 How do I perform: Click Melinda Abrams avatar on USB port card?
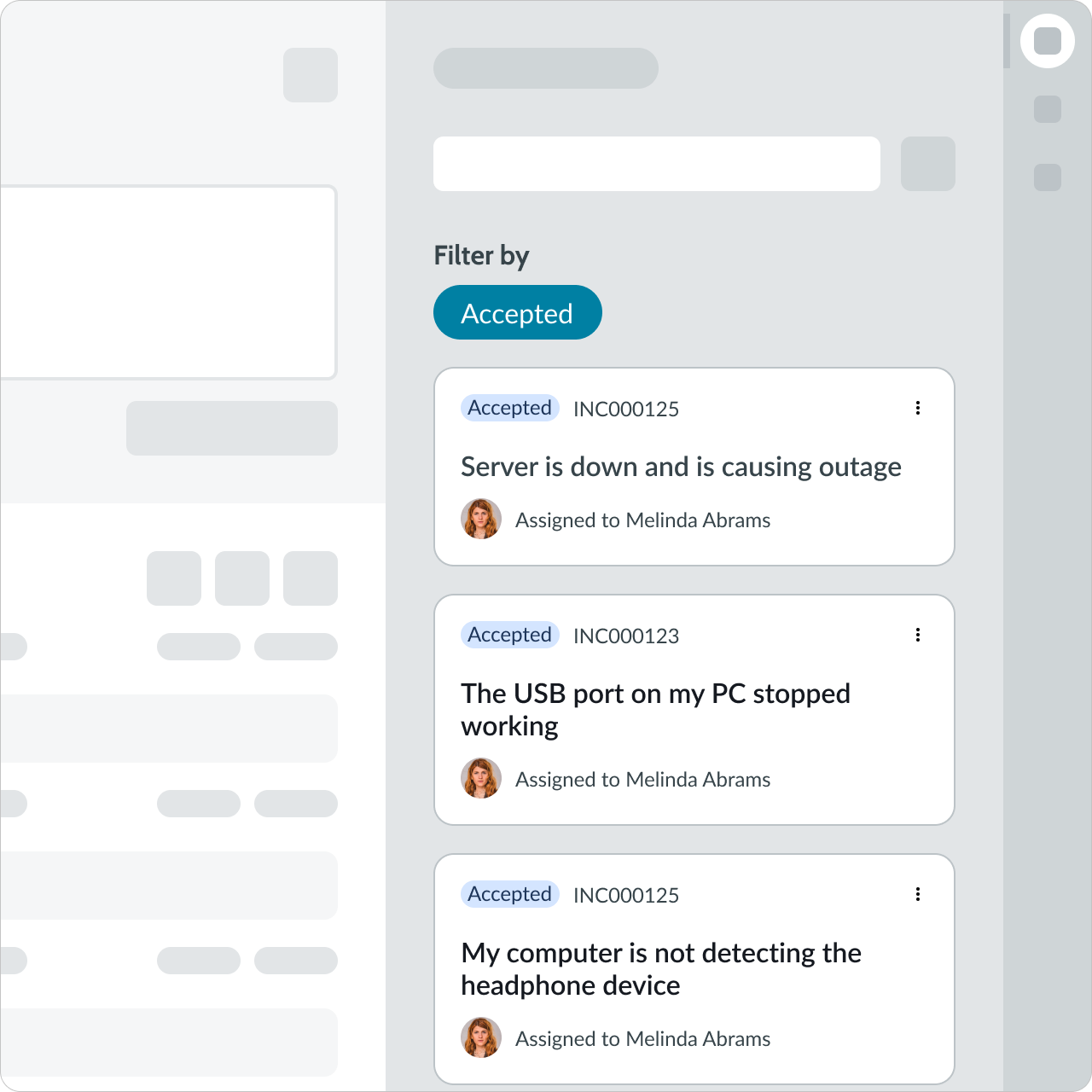coord(481,778)
